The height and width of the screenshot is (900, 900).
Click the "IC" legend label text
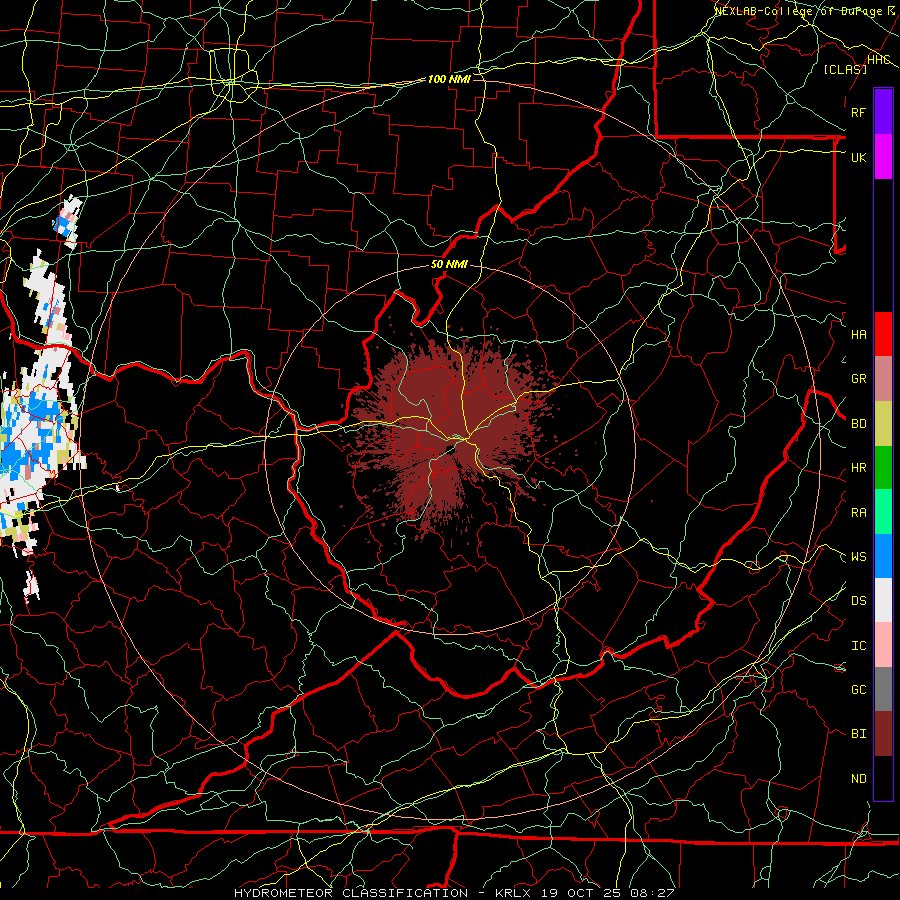point(859,645)
